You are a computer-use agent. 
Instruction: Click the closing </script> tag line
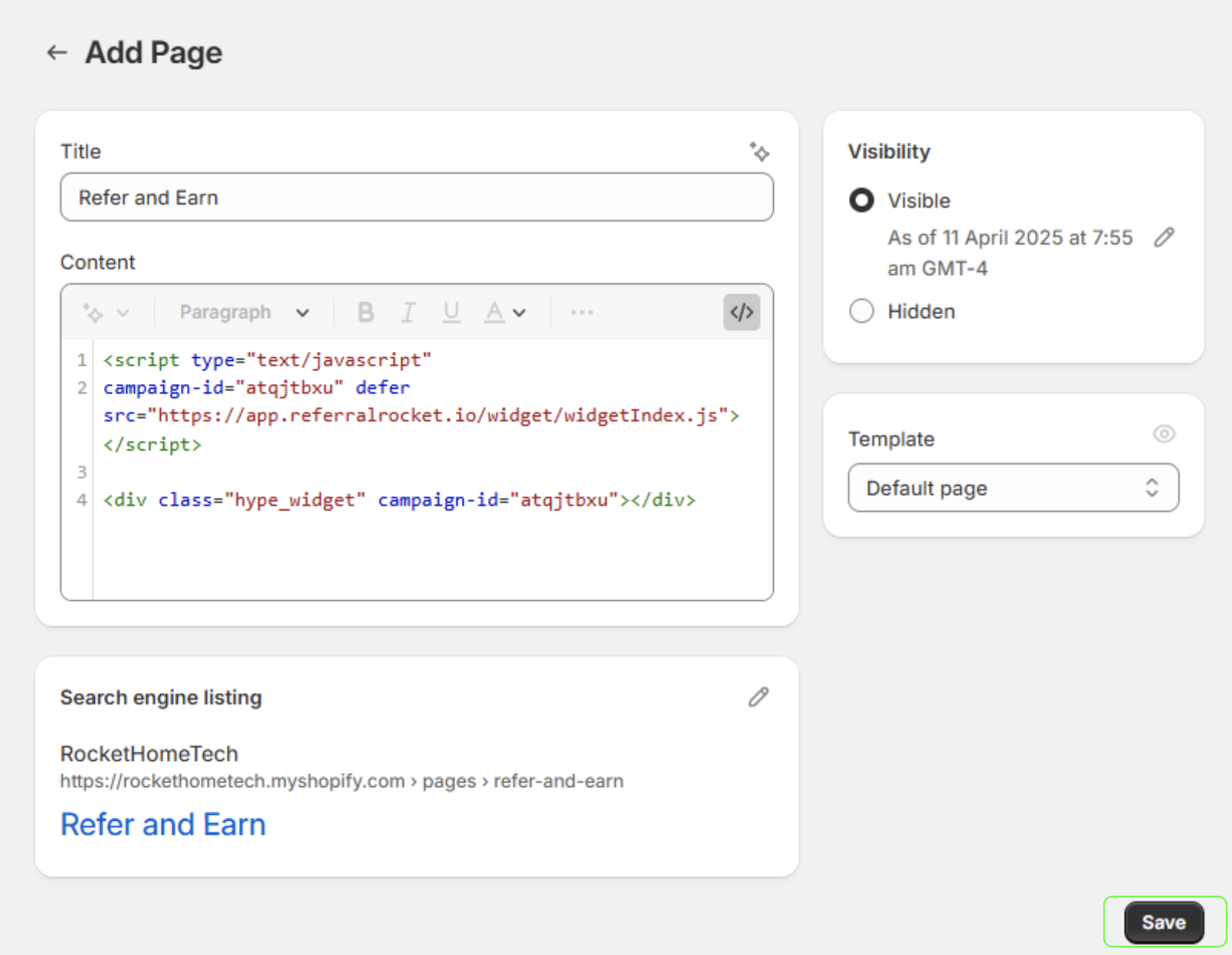152,445
